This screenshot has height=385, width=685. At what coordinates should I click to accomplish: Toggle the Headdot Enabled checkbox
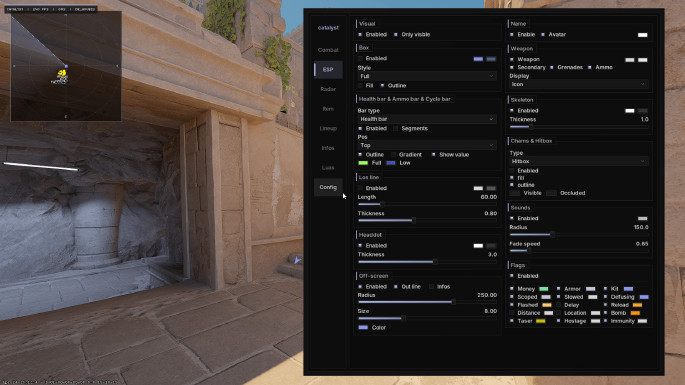(x=360, y=246)
